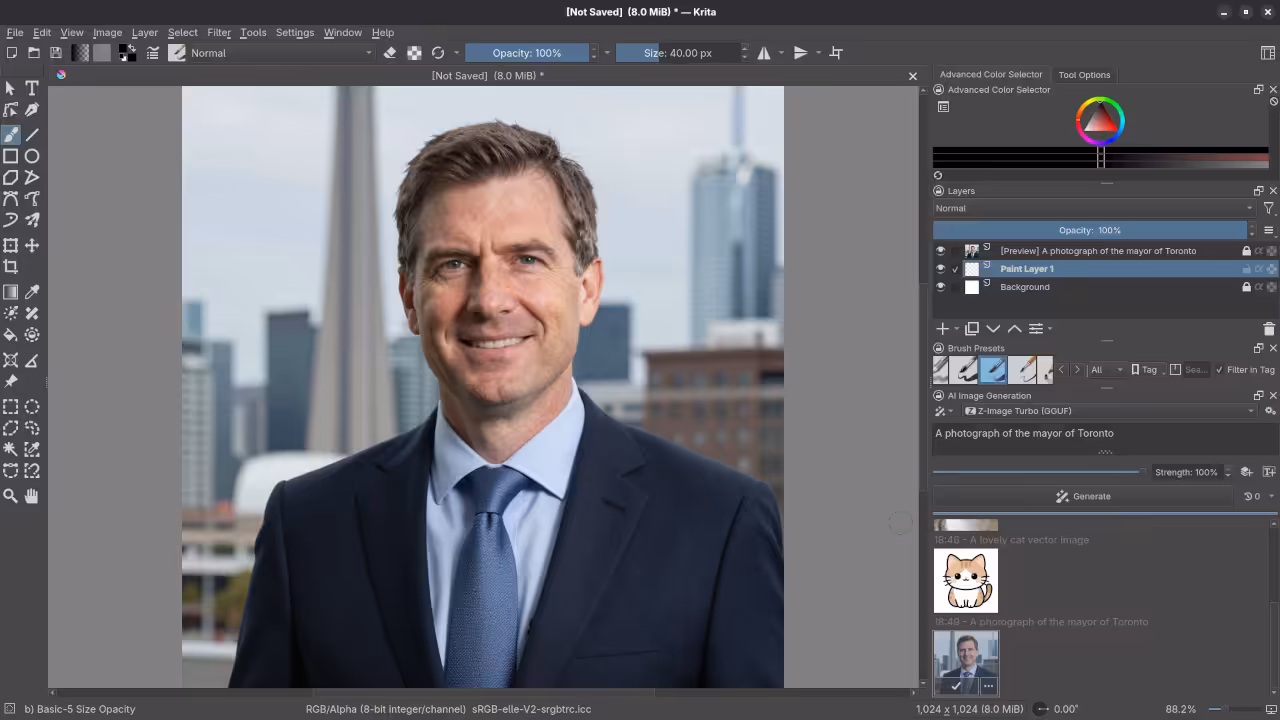Hide the Background layer
The width and height of the screenshot is (1280, 720).
(940, 287)
